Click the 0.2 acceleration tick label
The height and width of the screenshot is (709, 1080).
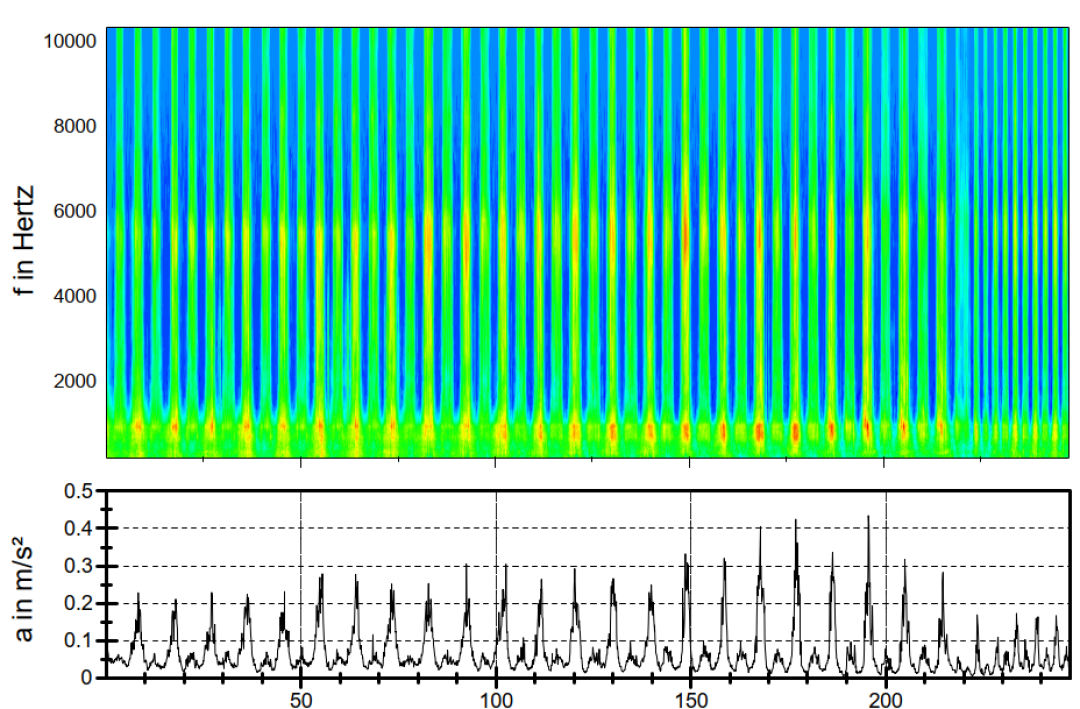click(77, 603)
